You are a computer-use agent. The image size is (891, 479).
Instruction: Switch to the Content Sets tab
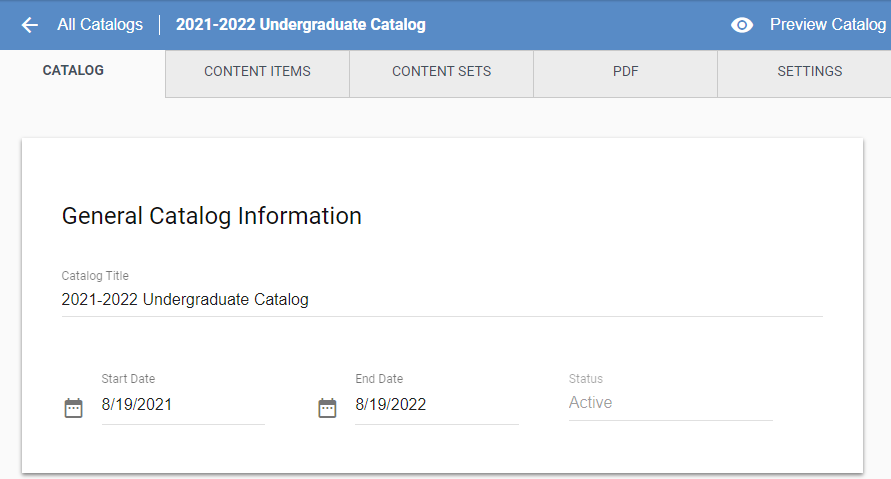[x=442, y=73]
